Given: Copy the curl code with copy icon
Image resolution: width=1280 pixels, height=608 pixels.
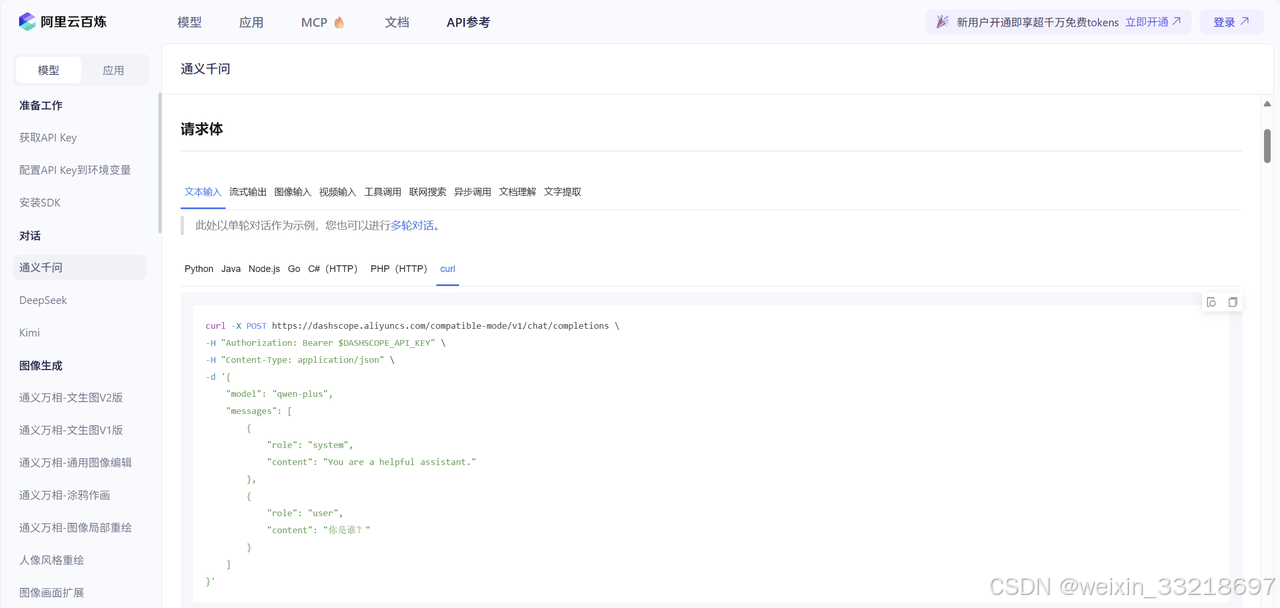Looking at the screenshot, I should coord(1233,302).
